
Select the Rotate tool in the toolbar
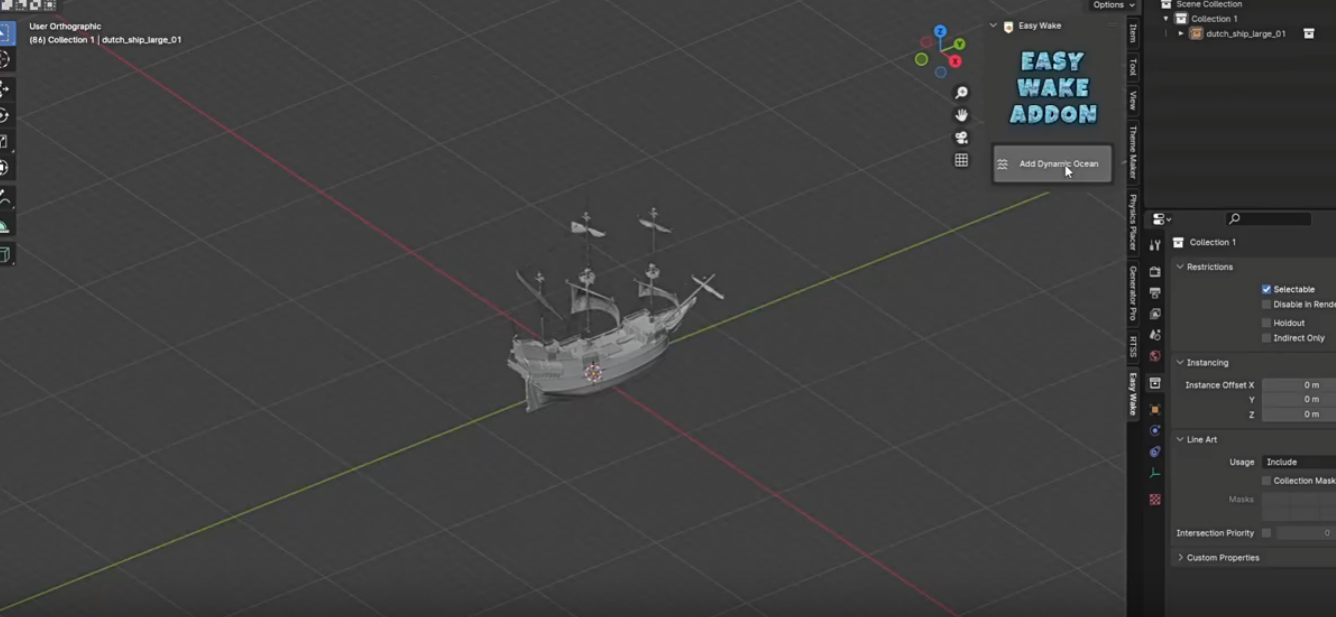click(4, 115)
